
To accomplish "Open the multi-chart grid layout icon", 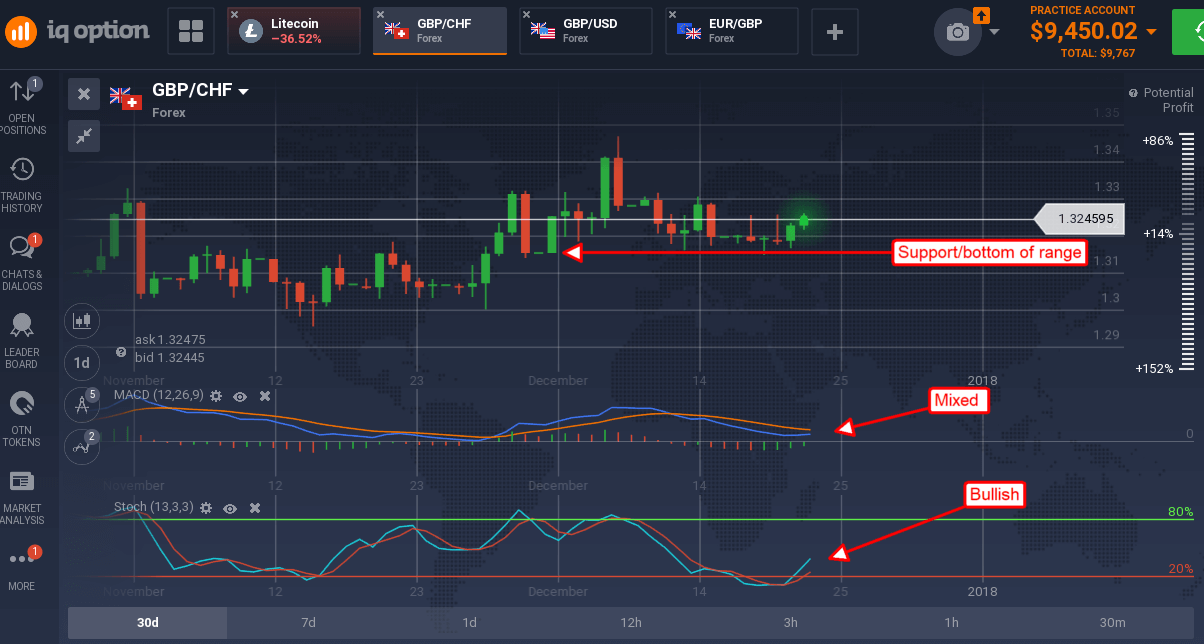I will 190,31.
